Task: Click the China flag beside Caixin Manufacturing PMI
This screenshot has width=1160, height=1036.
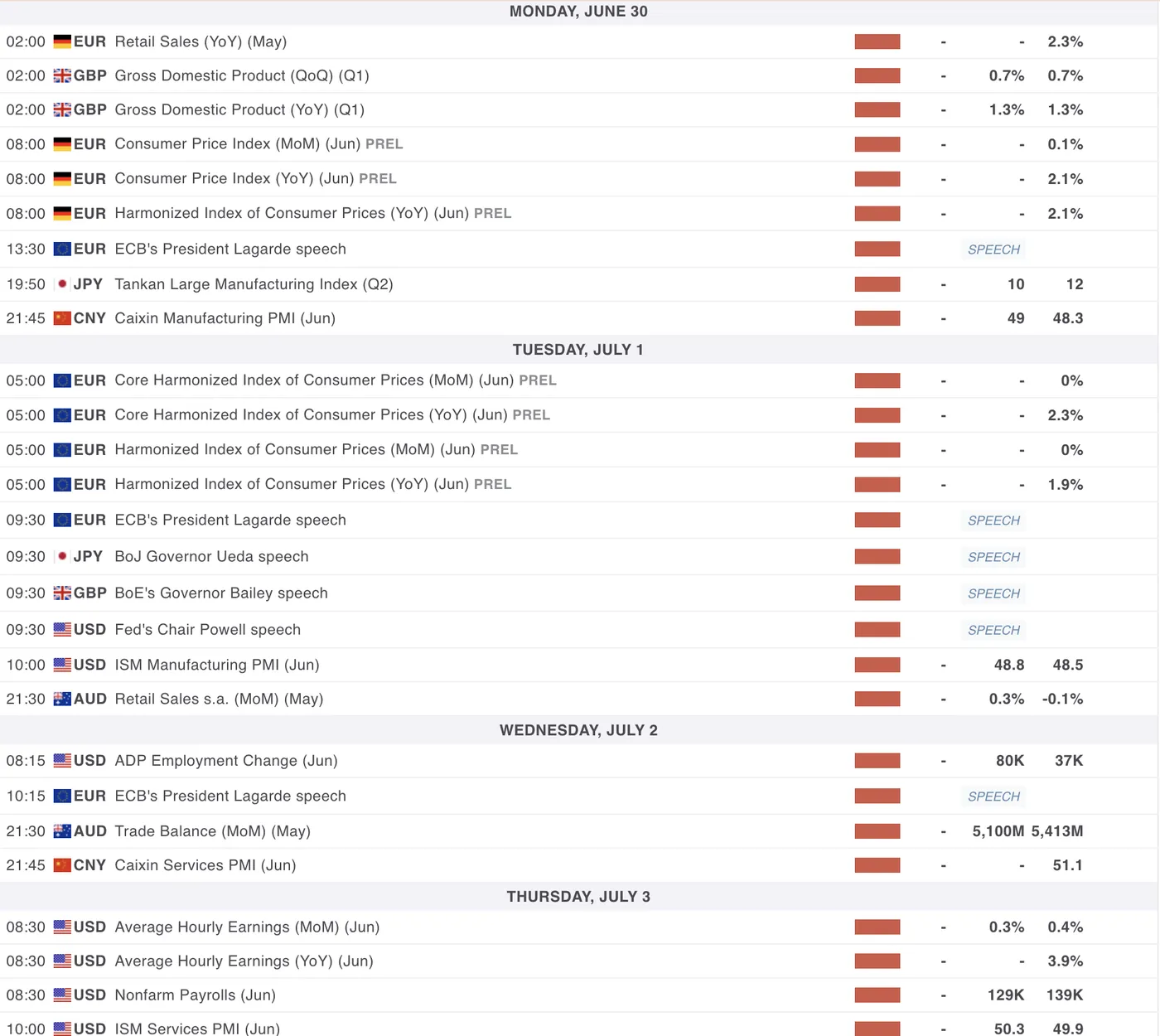Action: pyautogui.click(x=62, y=318)
